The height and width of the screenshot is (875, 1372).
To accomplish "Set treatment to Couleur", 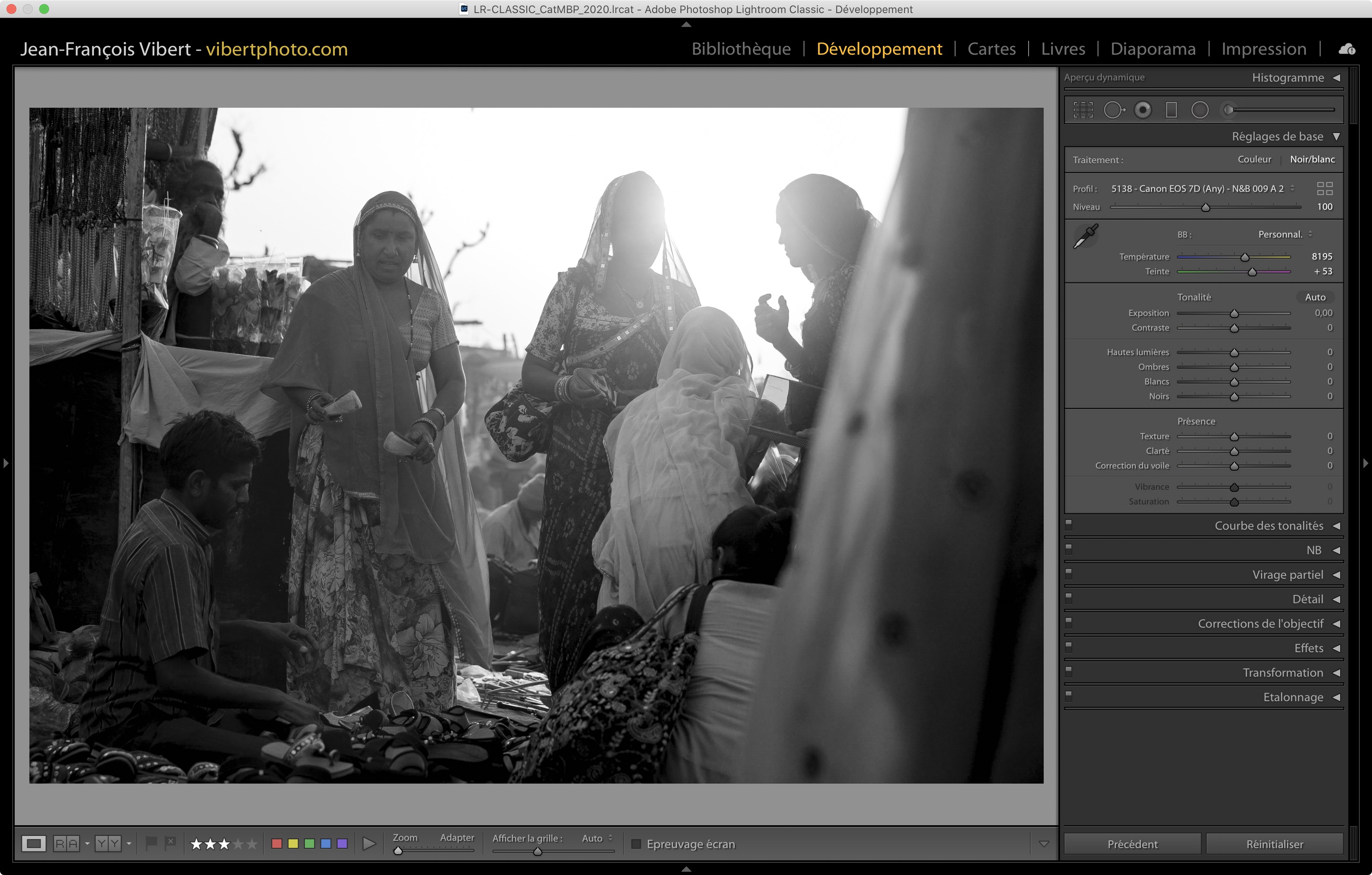I will click(1254, 160).
